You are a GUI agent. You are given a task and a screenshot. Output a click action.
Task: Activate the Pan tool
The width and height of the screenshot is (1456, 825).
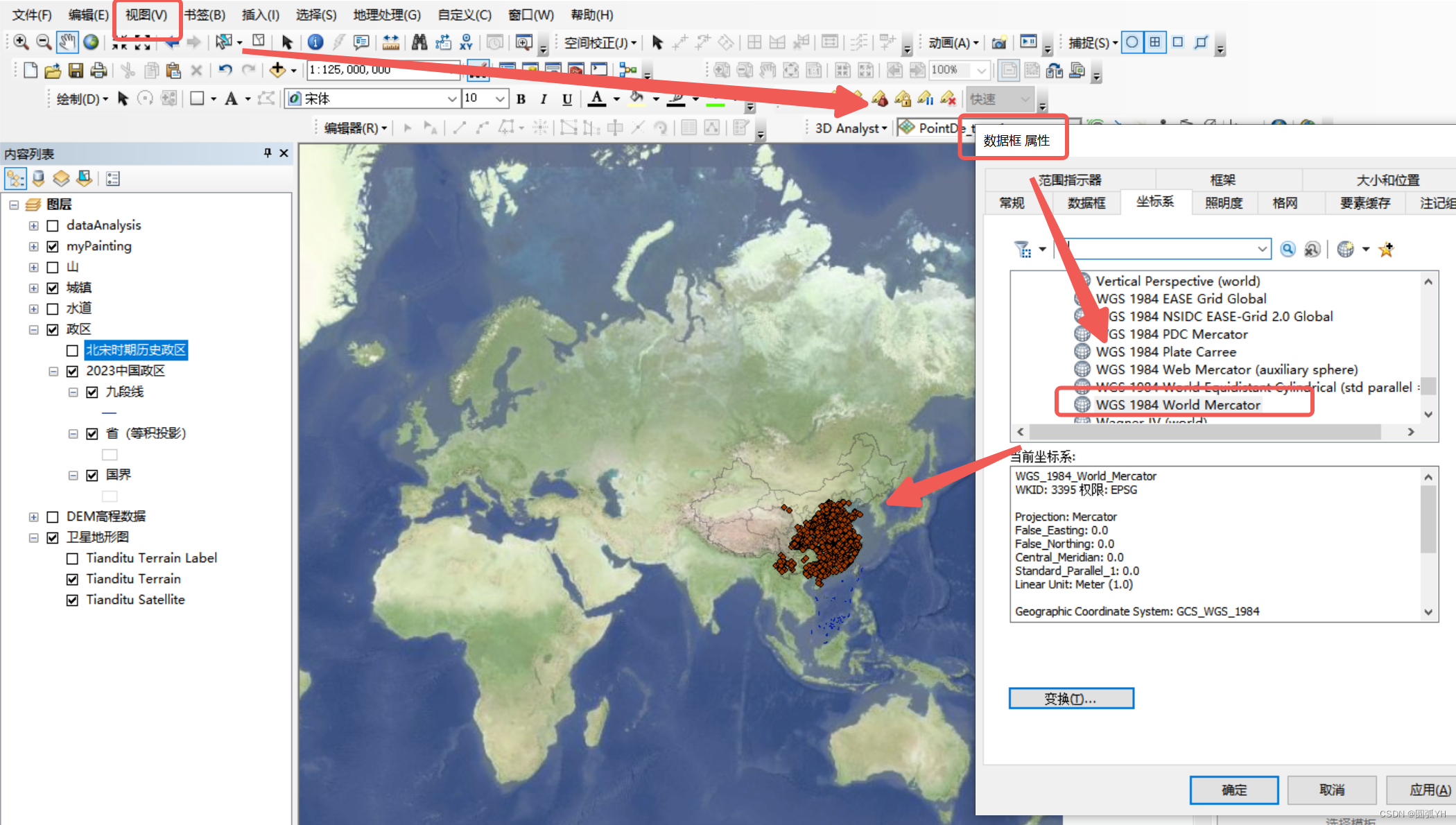[x=67, y=42]
